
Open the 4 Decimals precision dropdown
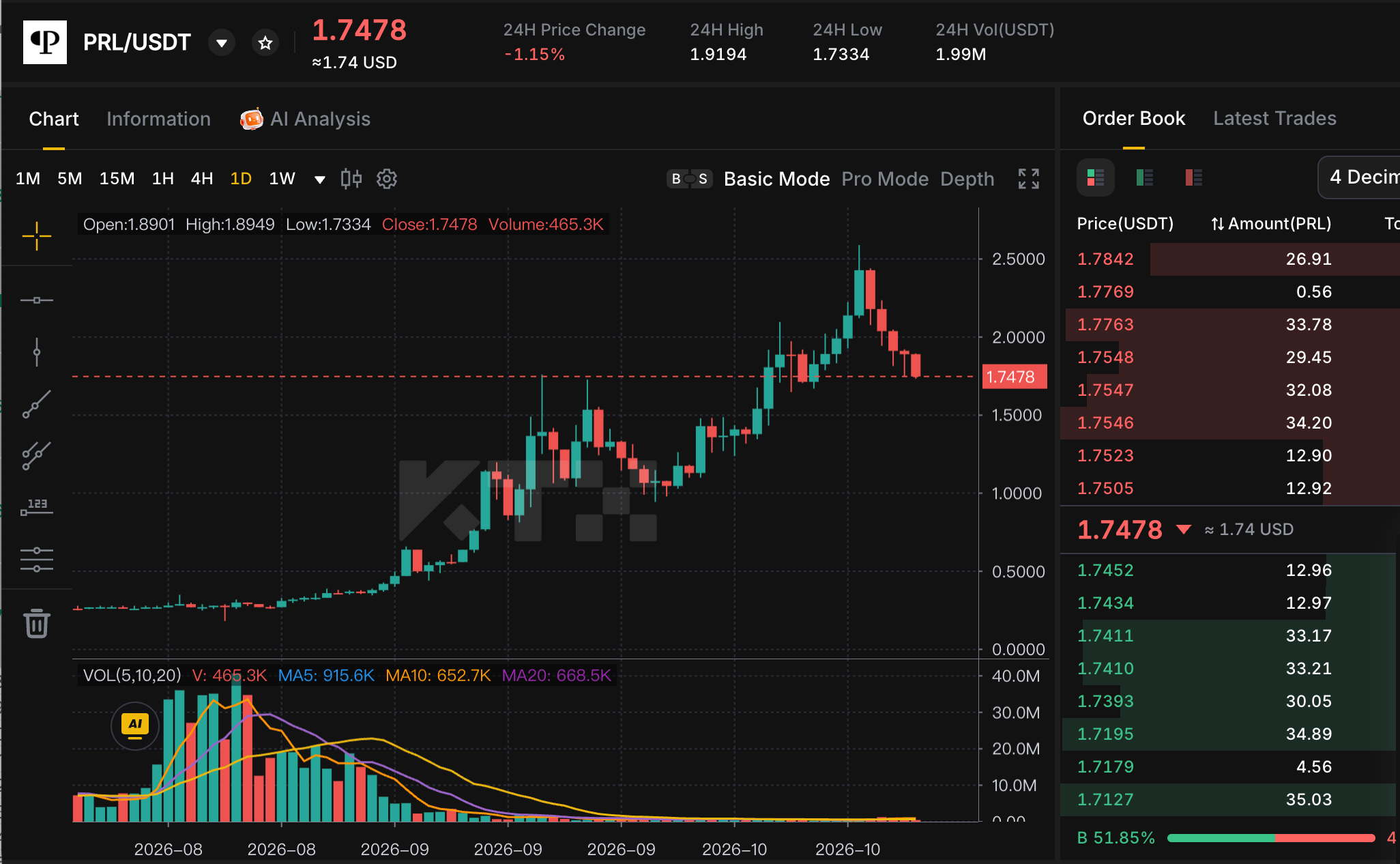click(1359, 177)
